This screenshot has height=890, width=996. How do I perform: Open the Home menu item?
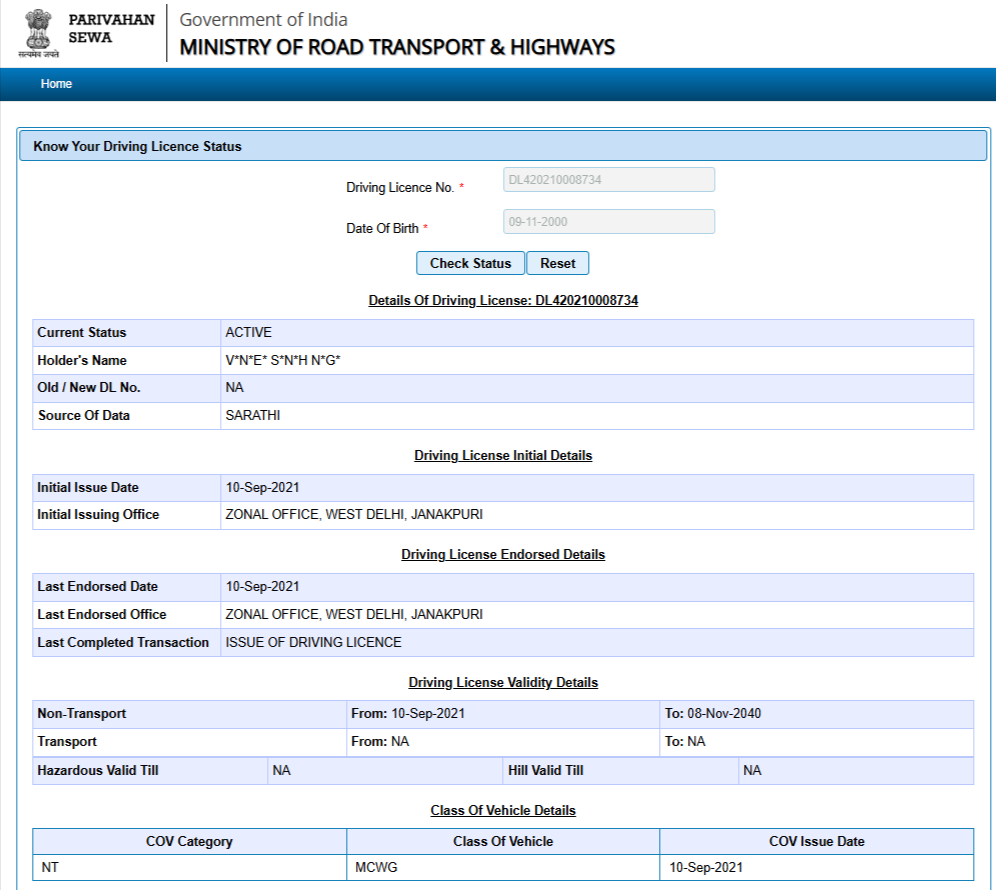(x=56, y=84)
